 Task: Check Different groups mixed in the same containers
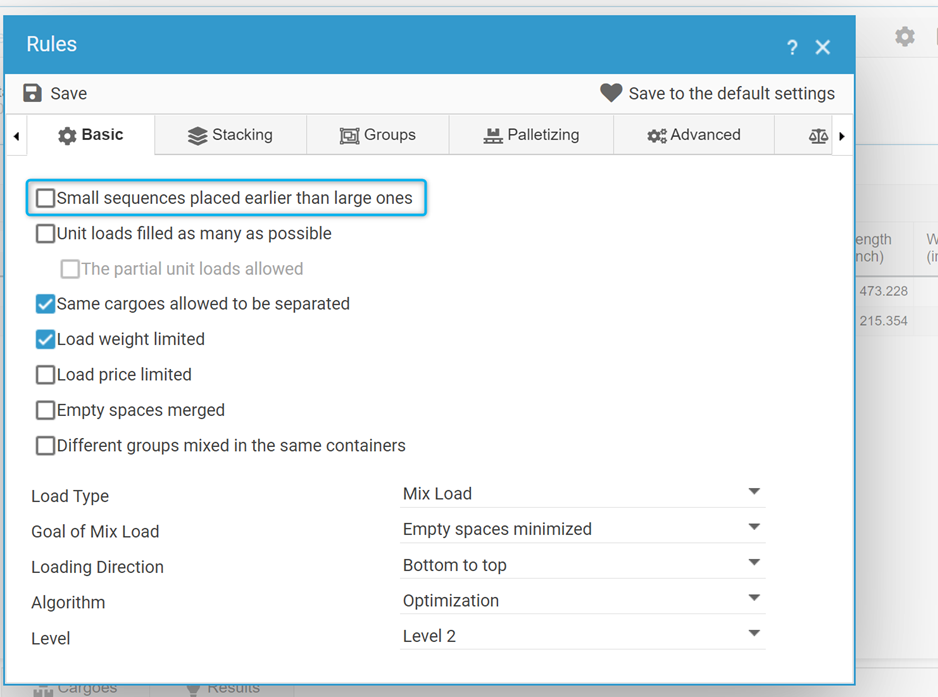(x=45, y=446)
